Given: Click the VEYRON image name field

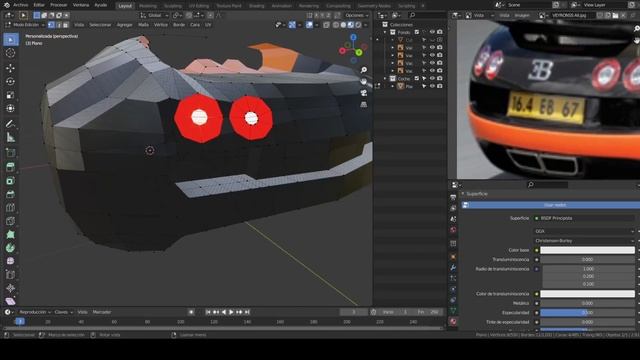Looking at the screenshot, I should pyautogui.click(x=572, y=16).
